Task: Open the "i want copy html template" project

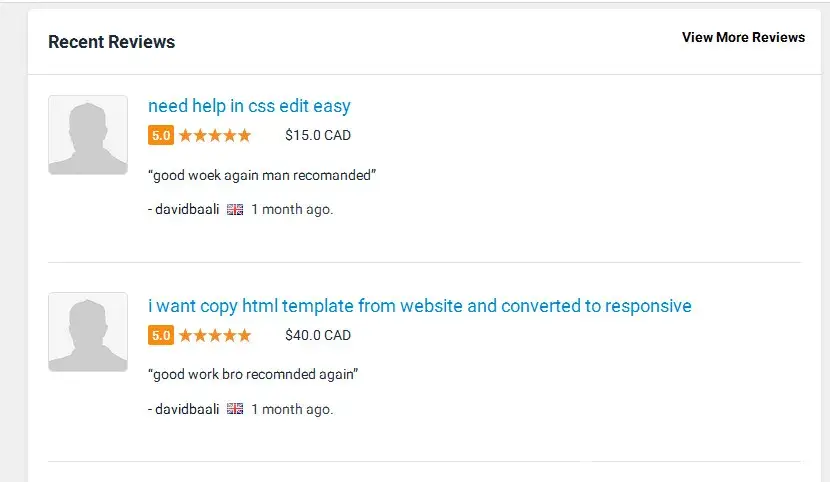Action: point(419,305)
